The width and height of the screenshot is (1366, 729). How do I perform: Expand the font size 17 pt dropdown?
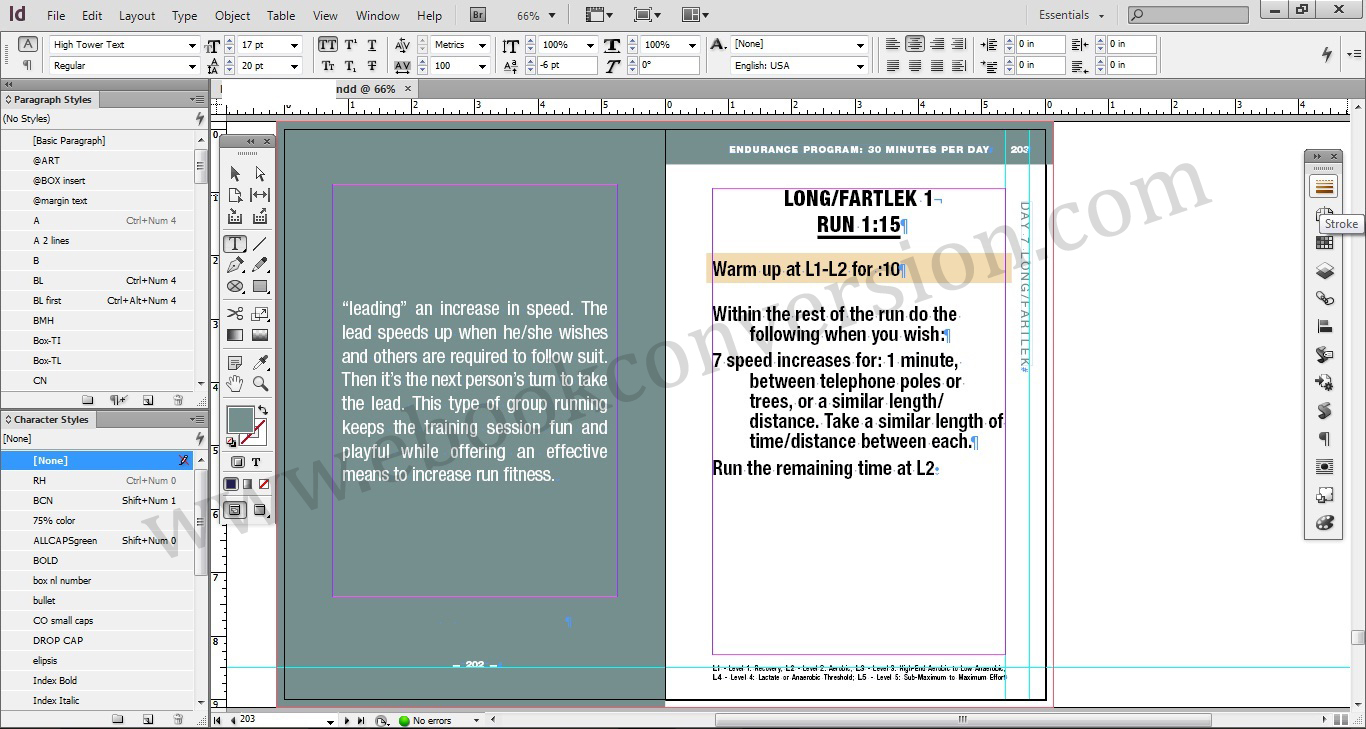tap(294, 45)
